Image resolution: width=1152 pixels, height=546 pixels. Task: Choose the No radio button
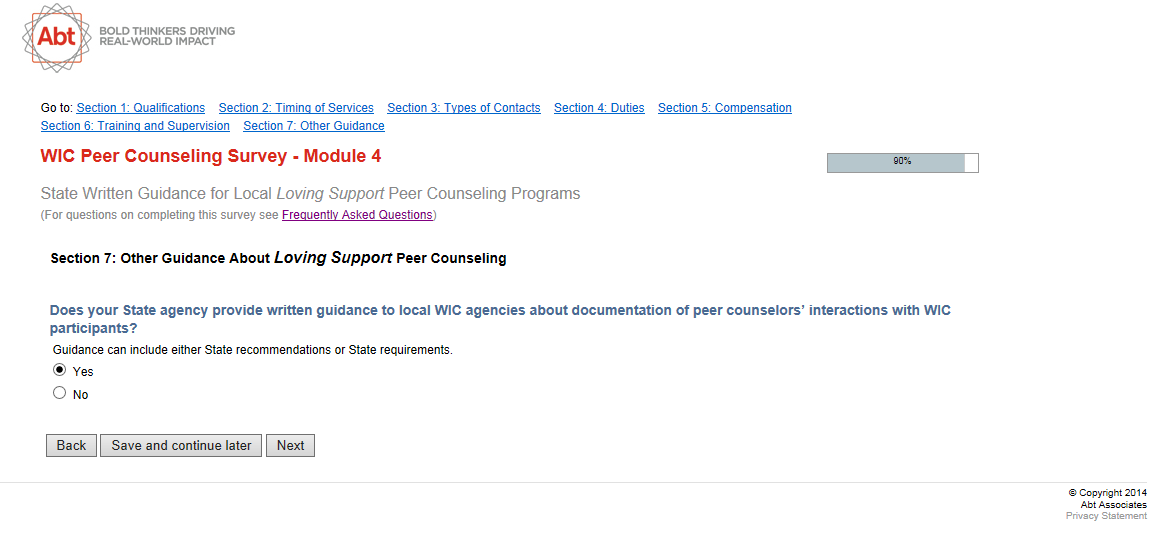(x=60, y=393)
